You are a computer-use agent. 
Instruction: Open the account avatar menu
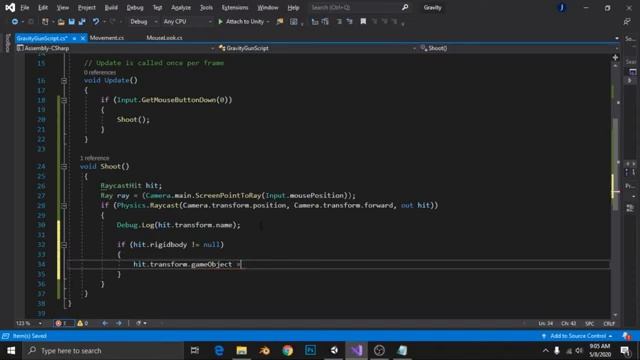(x=562, y=8)
